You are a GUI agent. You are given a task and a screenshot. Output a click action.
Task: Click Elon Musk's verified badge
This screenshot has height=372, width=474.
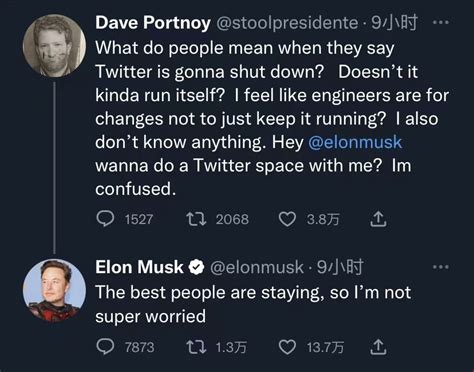pos(196,267)
